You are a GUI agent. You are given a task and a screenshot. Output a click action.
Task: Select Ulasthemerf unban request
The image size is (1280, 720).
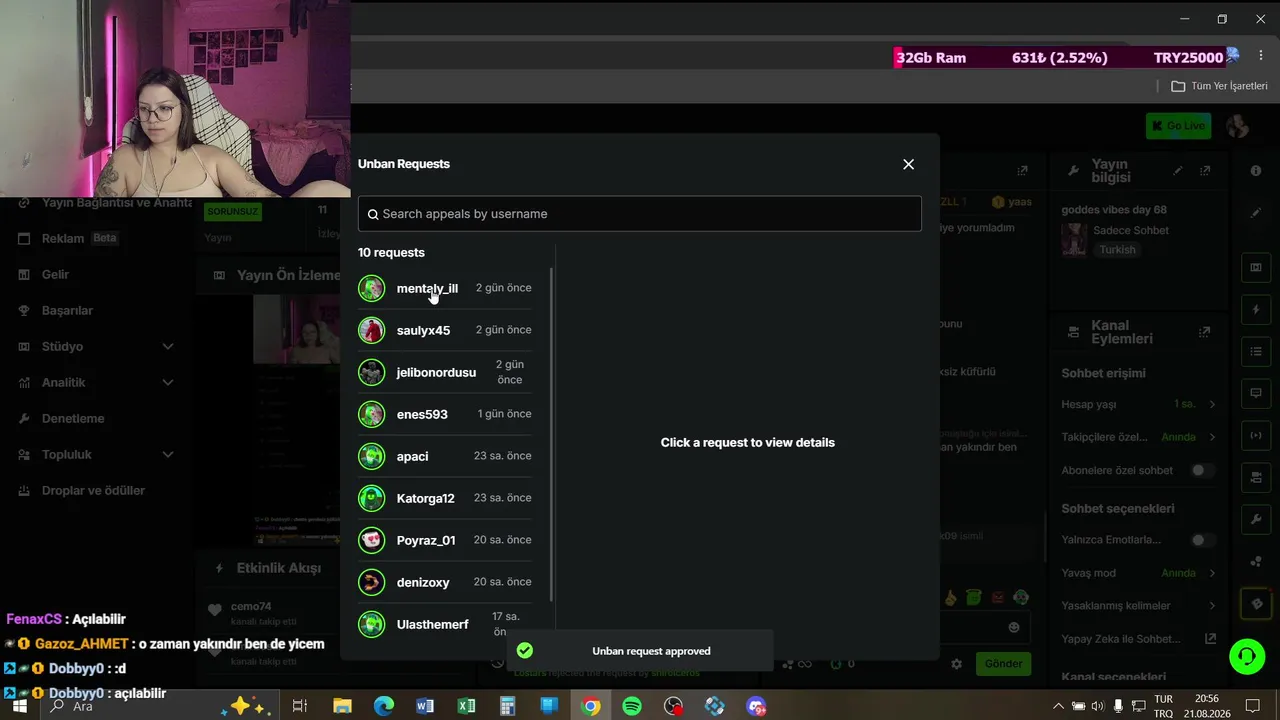click(x=445, y=624)
